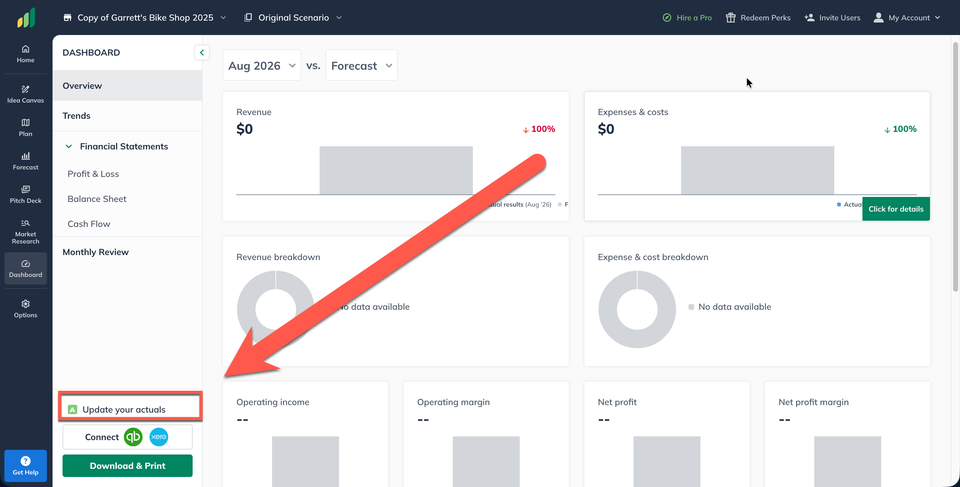Image resolution: width=960 pixels, height=487 pixels.
Task: Click the green 100% expenses change indicator
Action: 900,129
